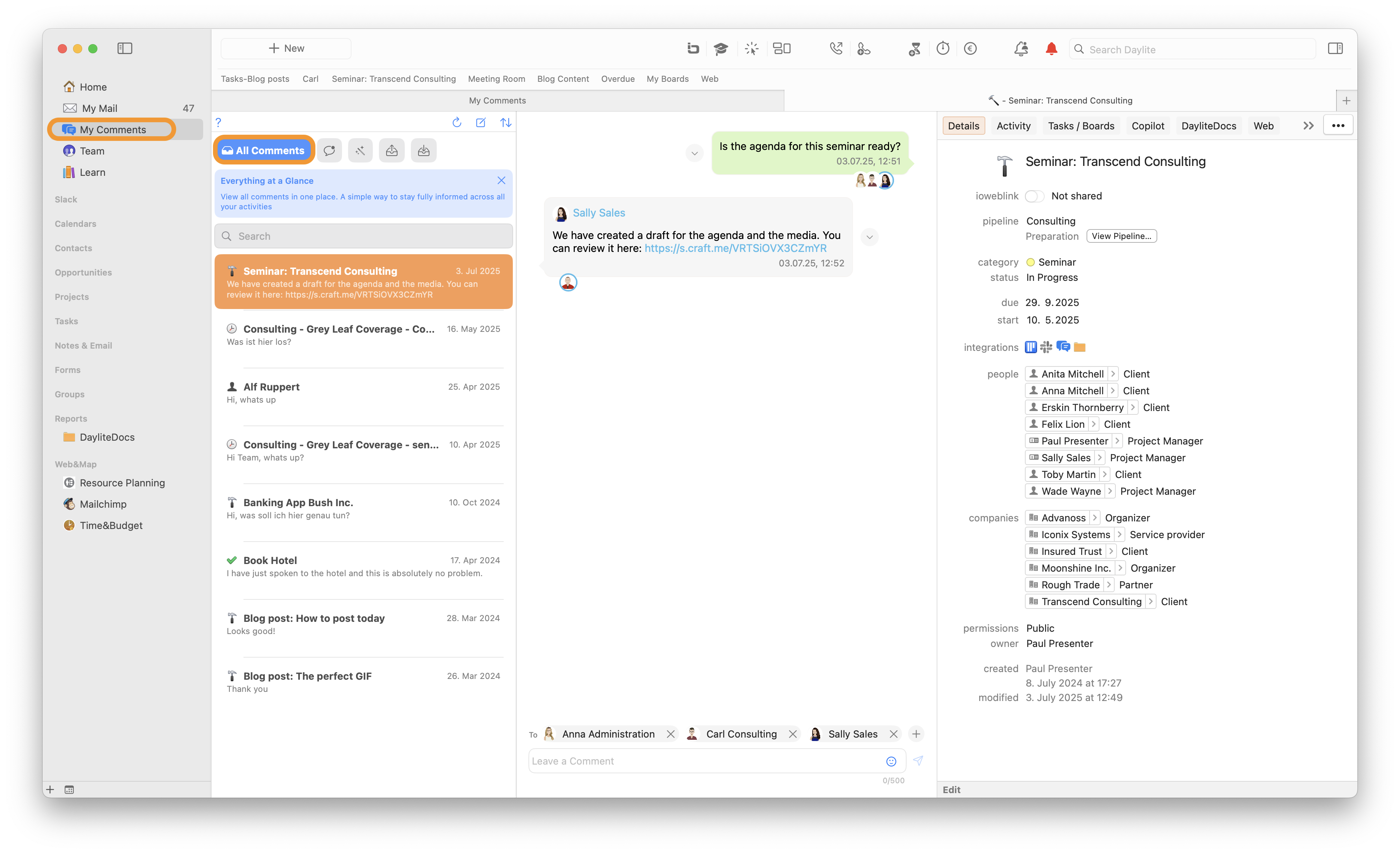1400x854 pixels.
Task: Click the red notification bell icon
Action: click(1051, 49)
